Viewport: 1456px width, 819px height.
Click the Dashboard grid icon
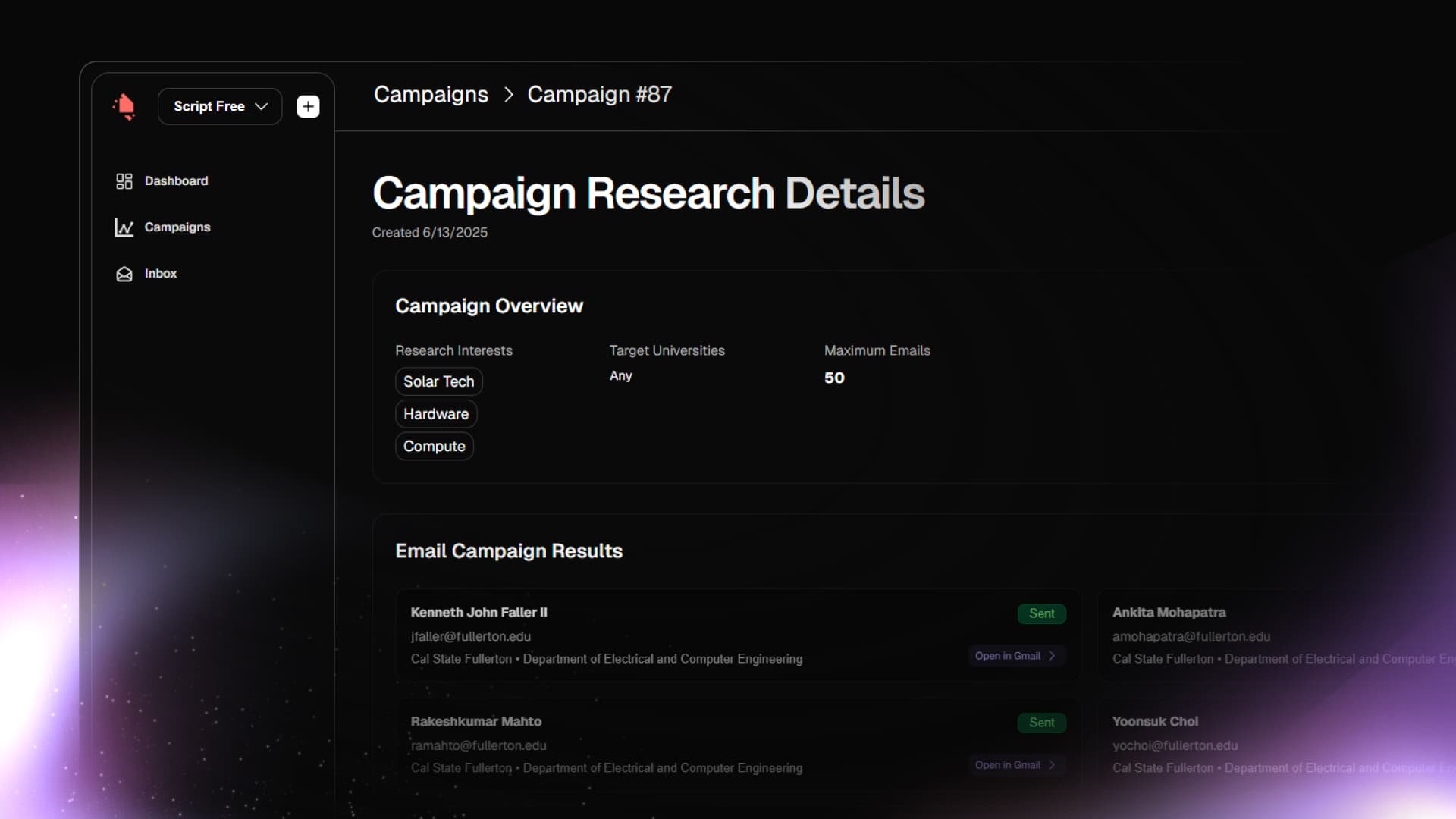pos(124,181)
